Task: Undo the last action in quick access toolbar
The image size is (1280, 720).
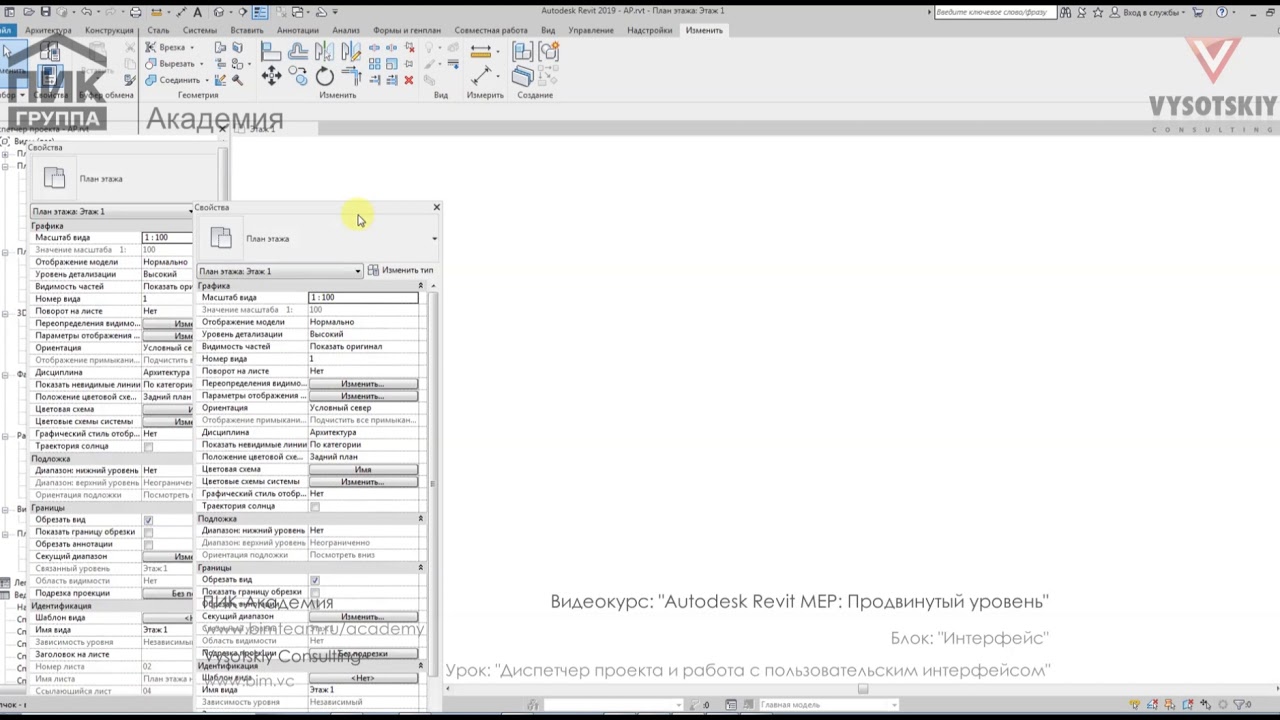Action: [x=86, y=12]
